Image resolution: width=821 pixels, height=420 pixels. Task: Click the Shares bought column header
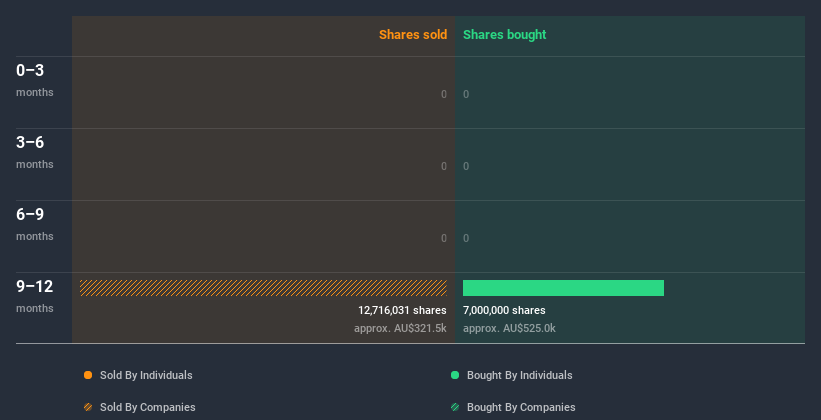[x=505, y=35]
